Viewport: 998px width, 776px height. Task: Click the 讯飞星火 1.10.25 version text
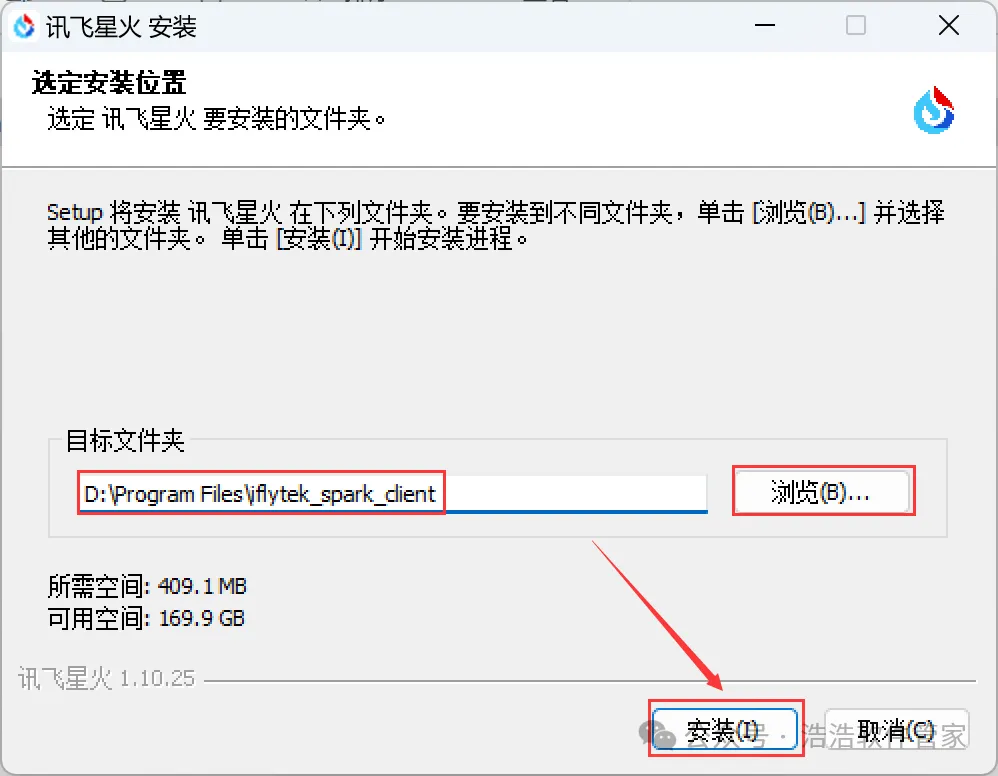(x=106, y=679)
